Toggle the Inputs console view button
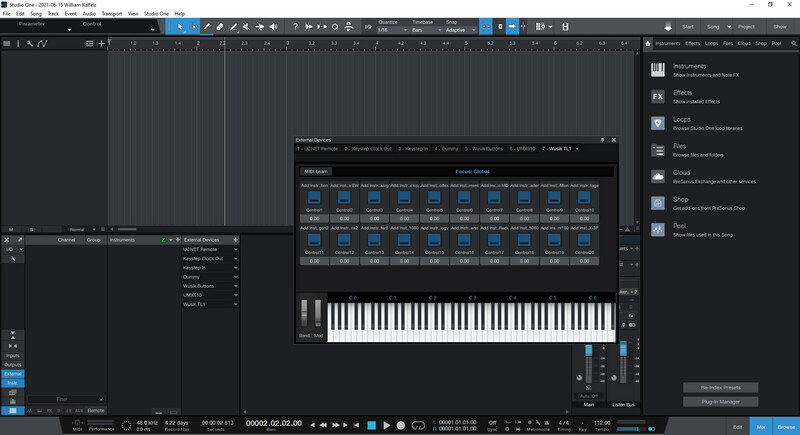 click(12, 355)
